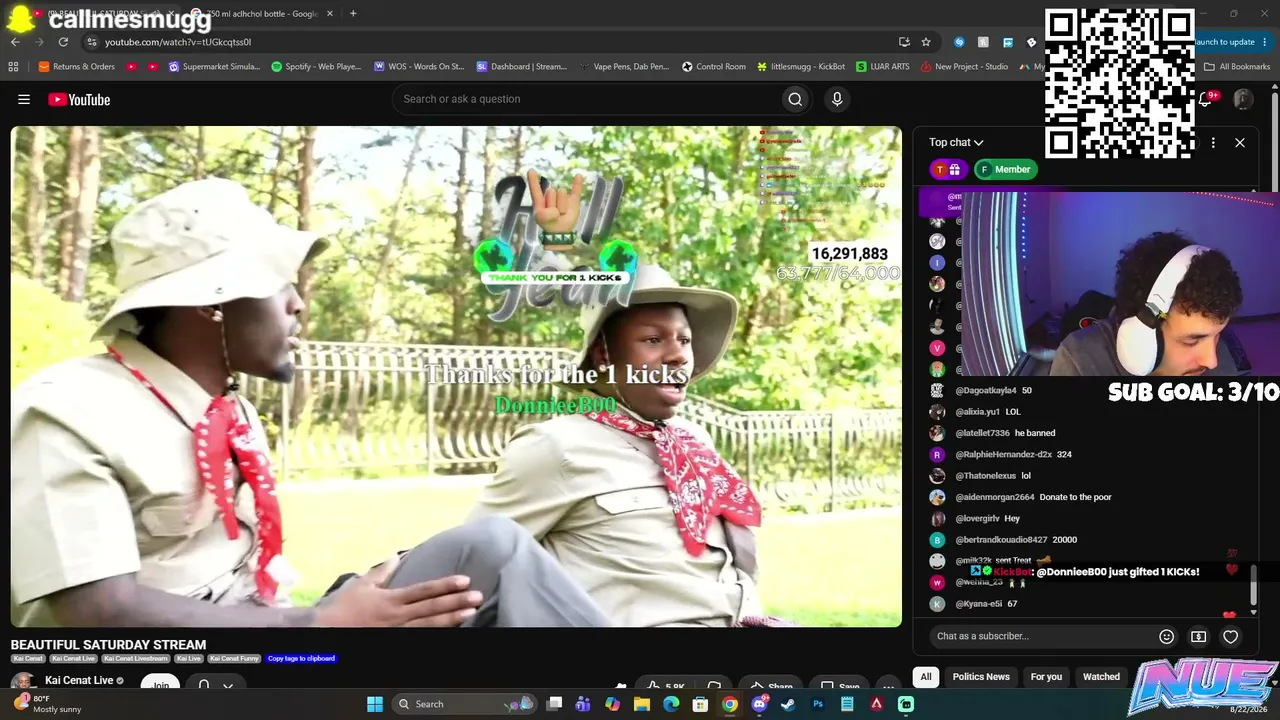Select the For you chip
The width and height of the screenshot is (1280, 720).
pyautogui.click(x=1046, y=677)
